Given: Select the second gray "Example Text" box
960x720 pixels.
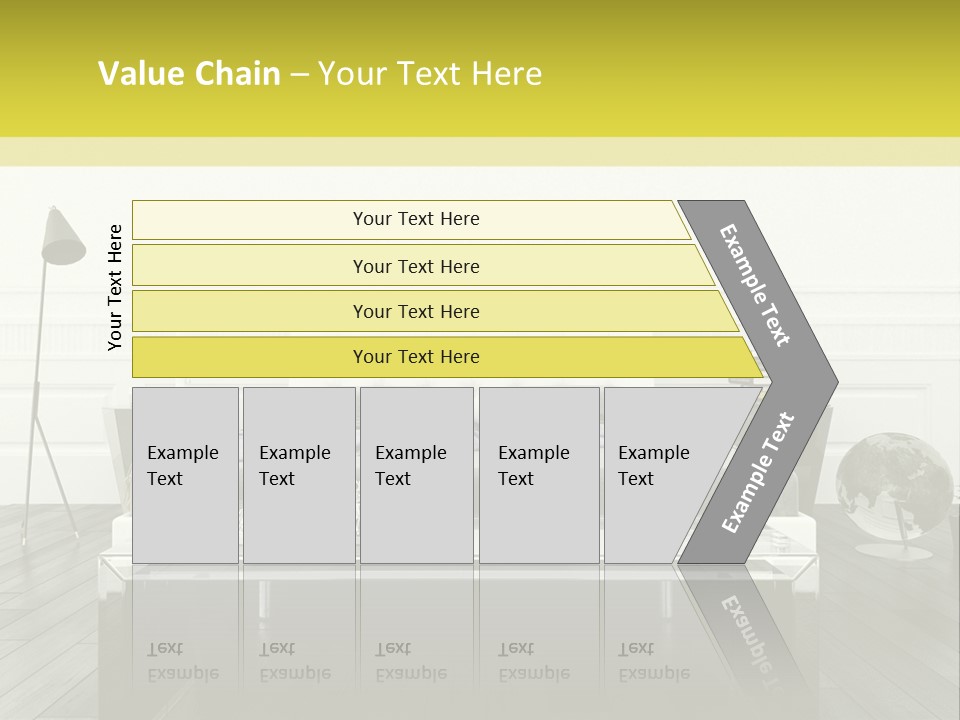Looking at the screenshot, I should tap(298, 474).
